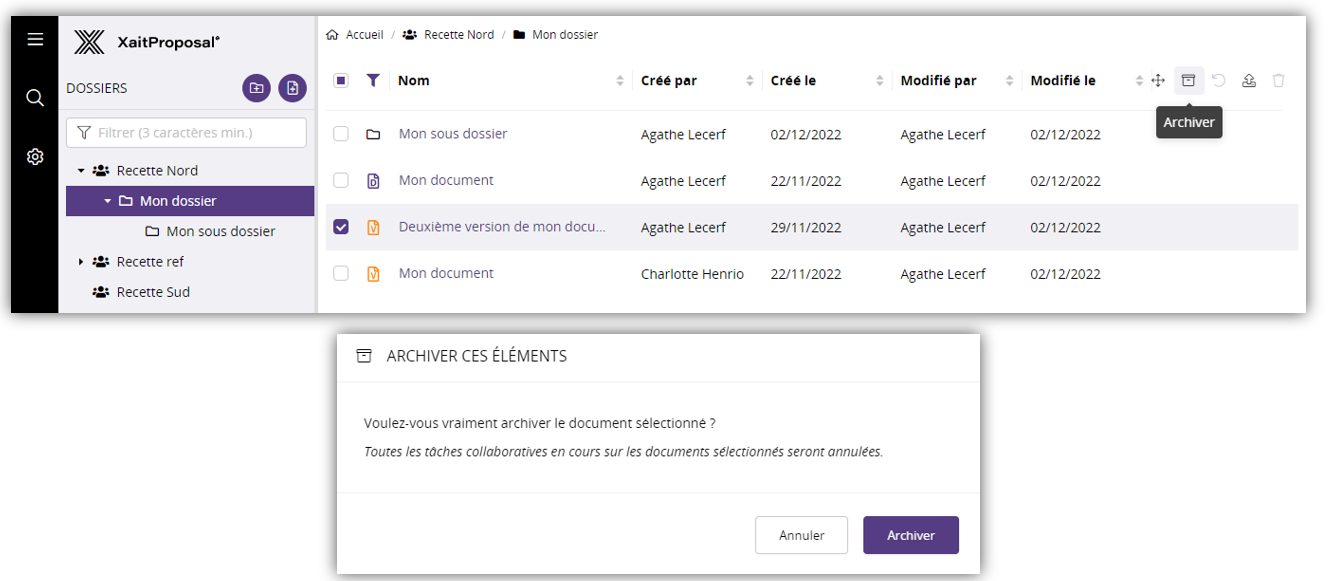Open settings via the gear icon
Viewport: 1335px width, 581px height.
[x=35, y=157]
